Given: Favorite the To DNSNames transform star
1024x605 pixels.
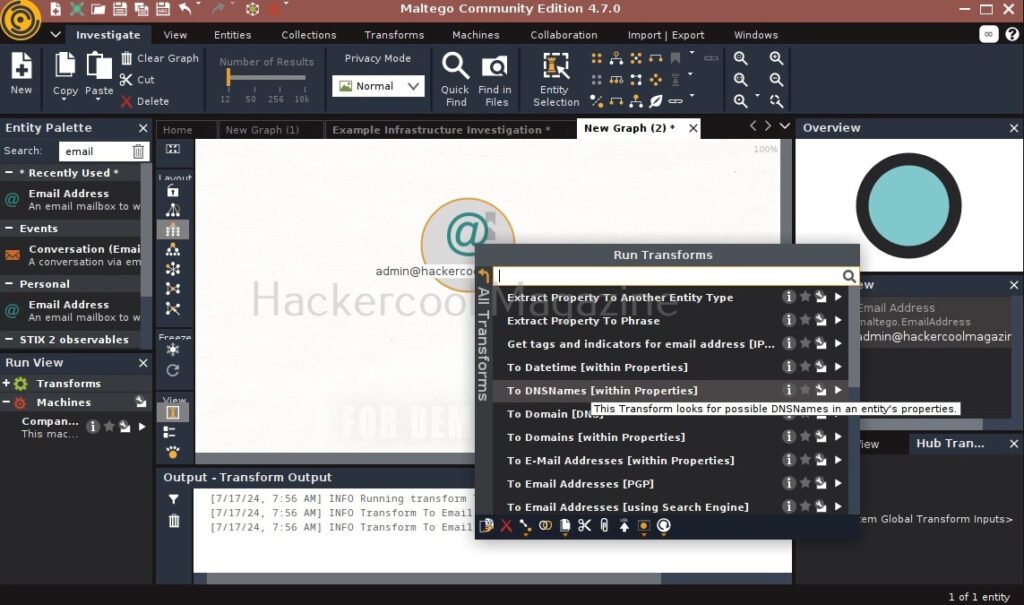Looking at the screenshot, I should 805,390.
